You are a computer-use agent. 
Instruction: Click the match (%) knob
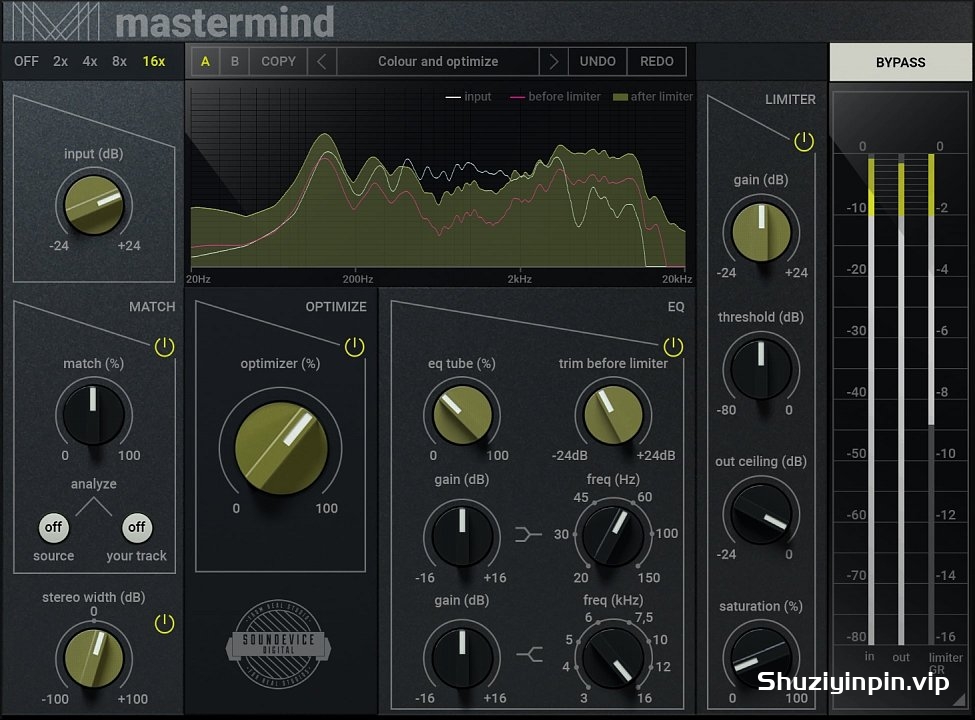[x=93, y=414]
